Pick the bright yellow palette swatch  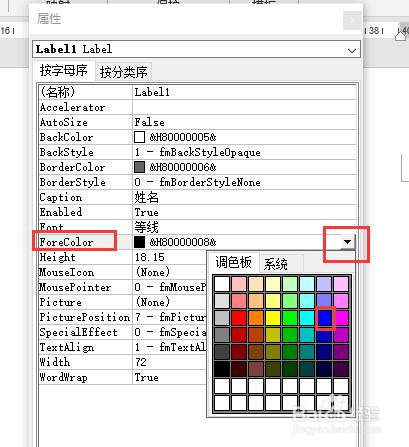click(x=273, y=318)
